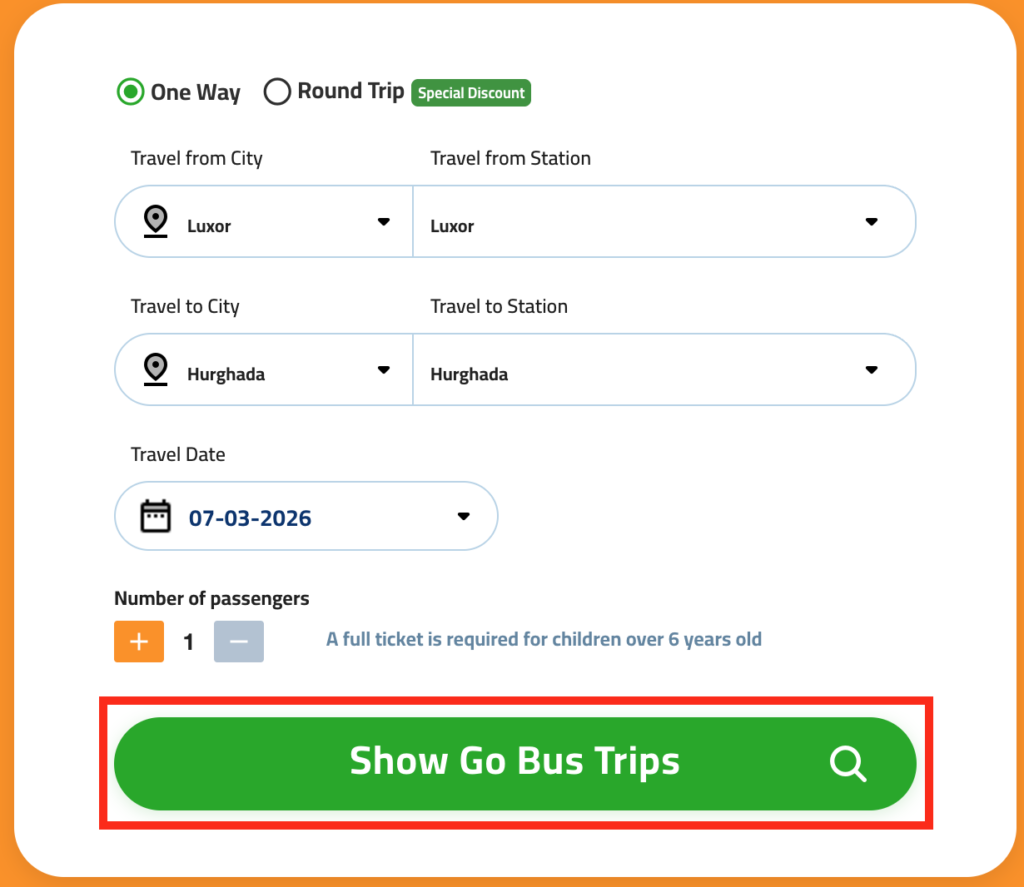Open the Travel to City dropdown arrow
The height and width of the screenshot is (887, 1024).
(383, 370)
